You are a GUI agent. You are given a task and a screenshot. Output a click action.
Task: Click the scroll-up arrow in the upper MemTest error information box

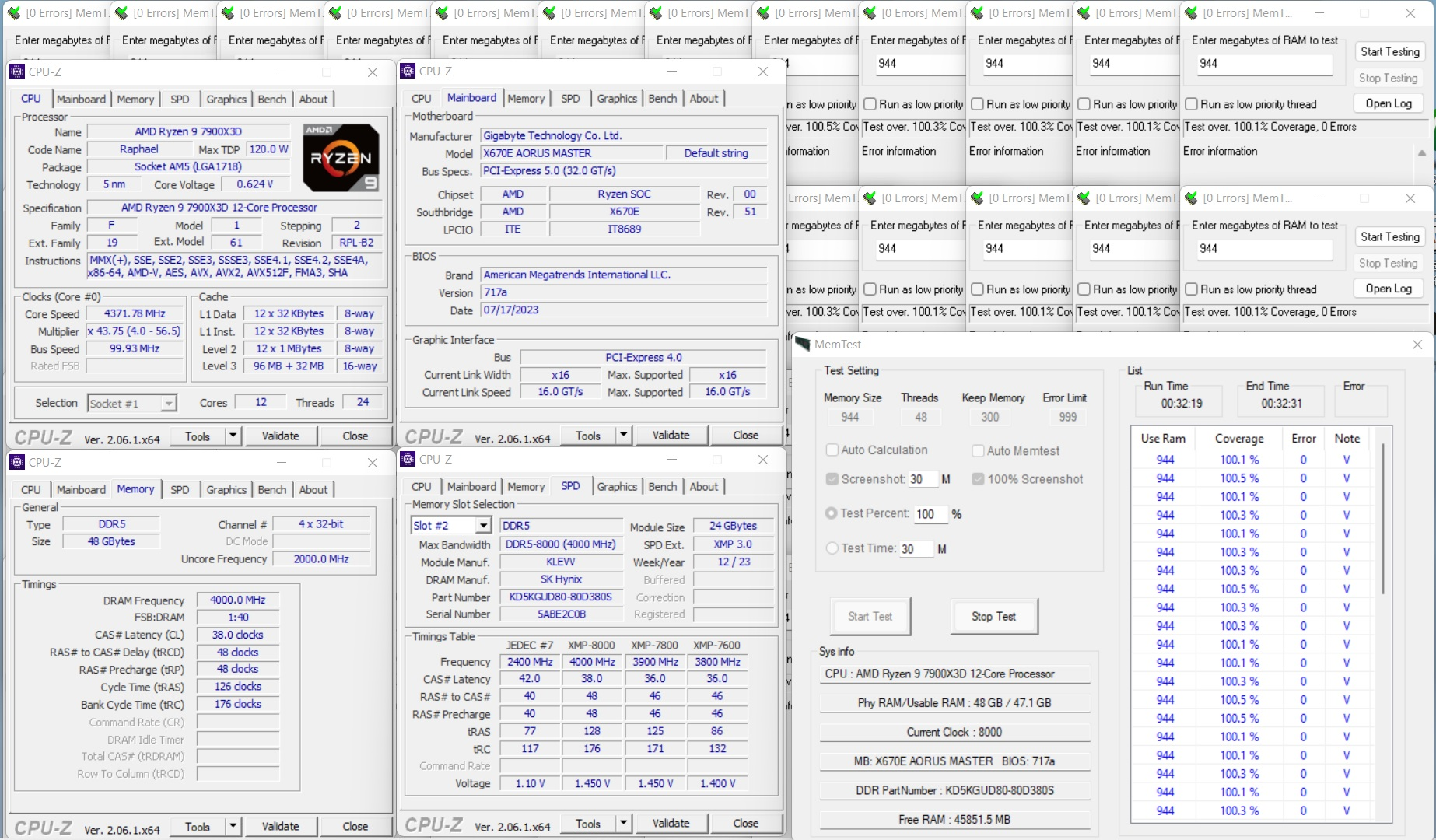[x=1422, y=152]
